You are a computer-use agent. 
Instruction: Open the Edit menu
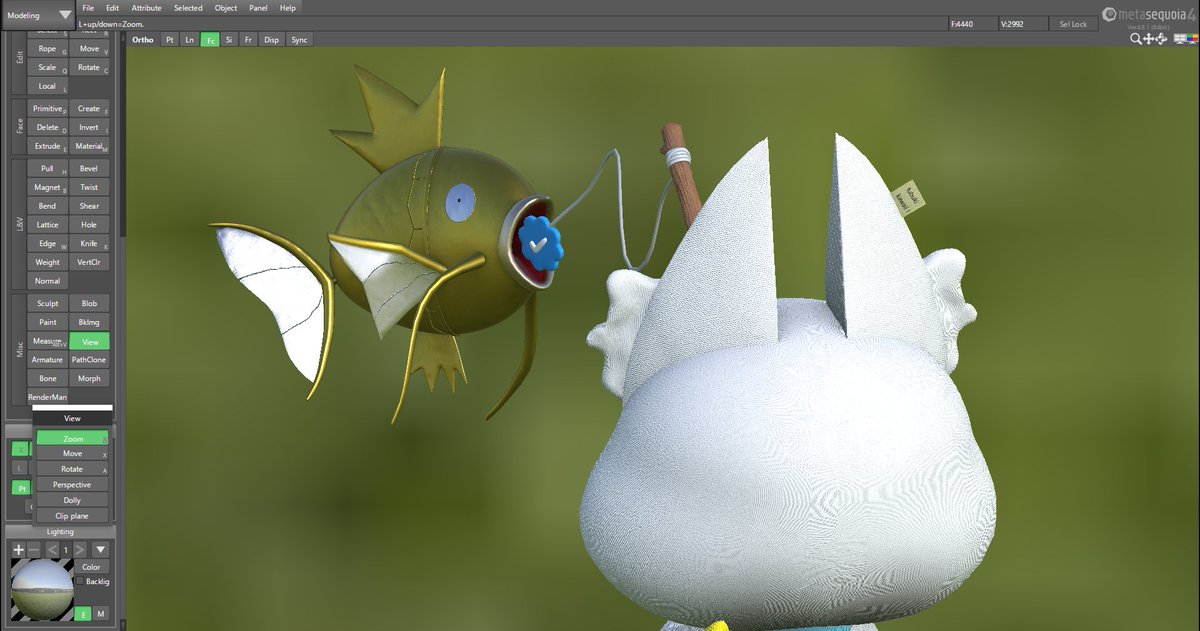(x=112, y=8)
